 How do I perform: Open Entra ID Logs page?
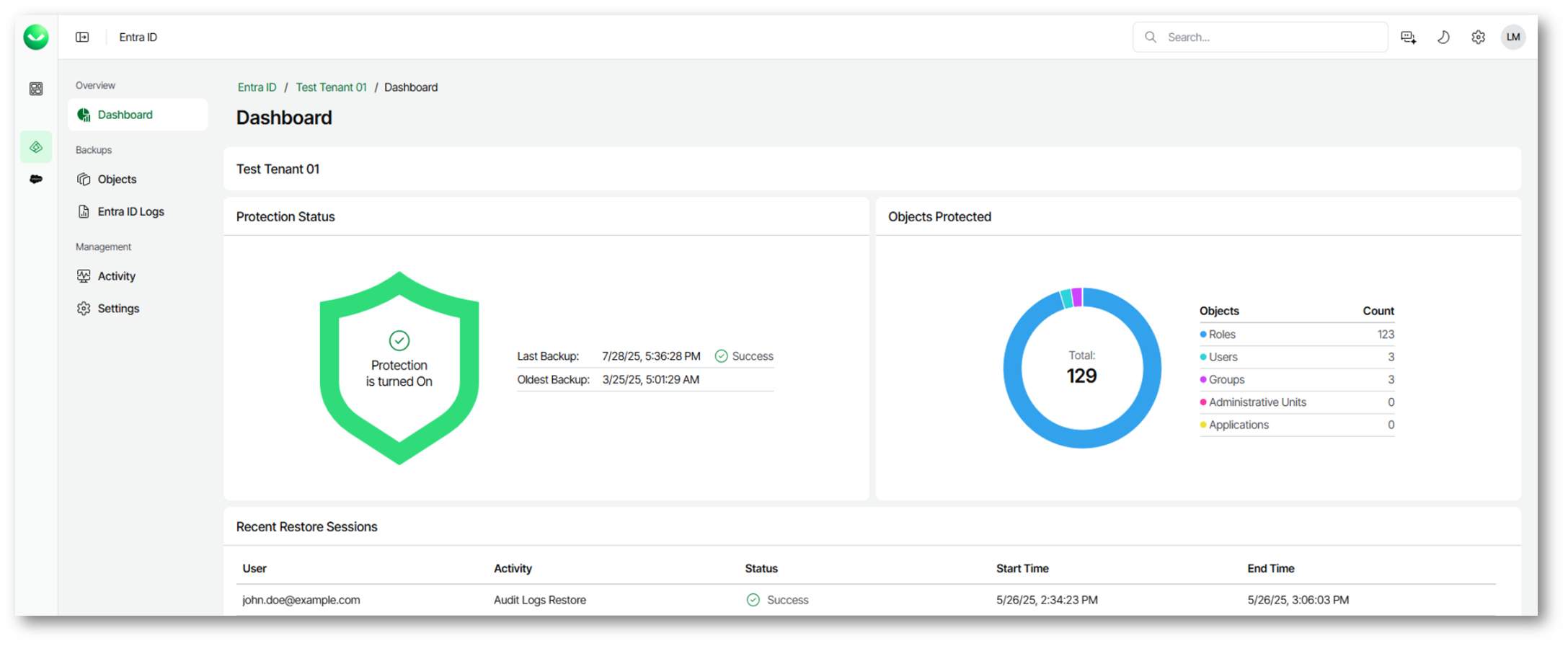[130, 212]
